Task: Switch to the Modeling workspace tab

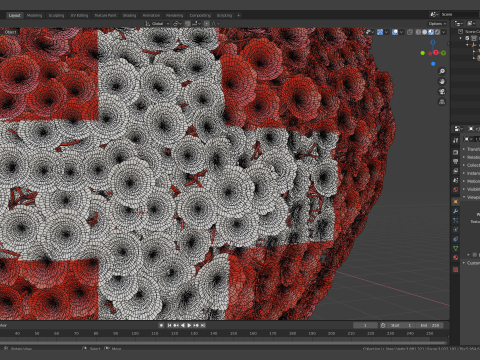Action: (34, 15)
